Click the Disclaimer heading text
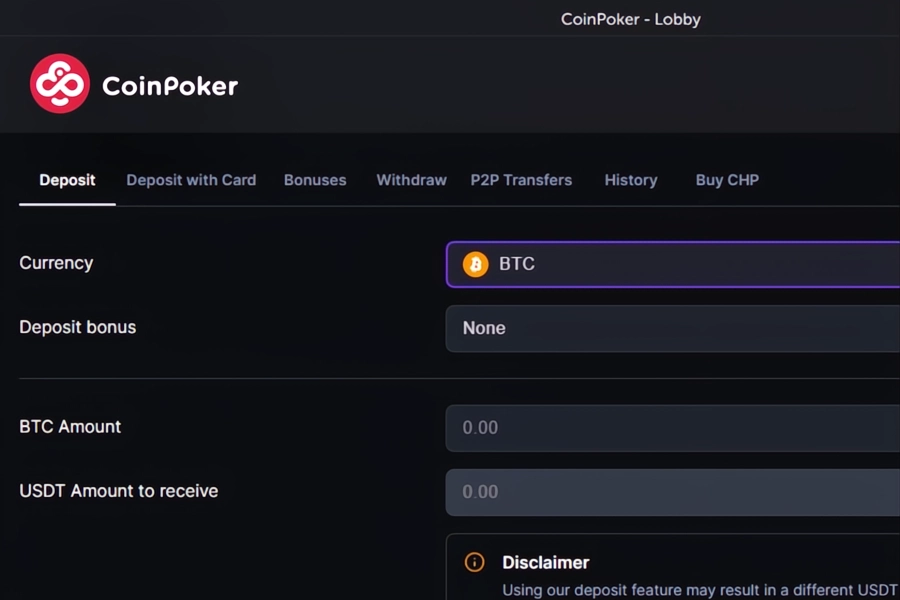Viewport: 900px width, 600px height. point(546,562)
